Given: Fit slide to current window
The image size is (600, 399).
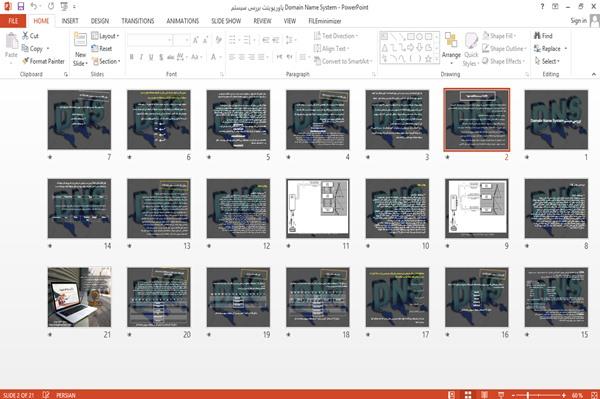Looking at the screenshot, I should [594, 395].
